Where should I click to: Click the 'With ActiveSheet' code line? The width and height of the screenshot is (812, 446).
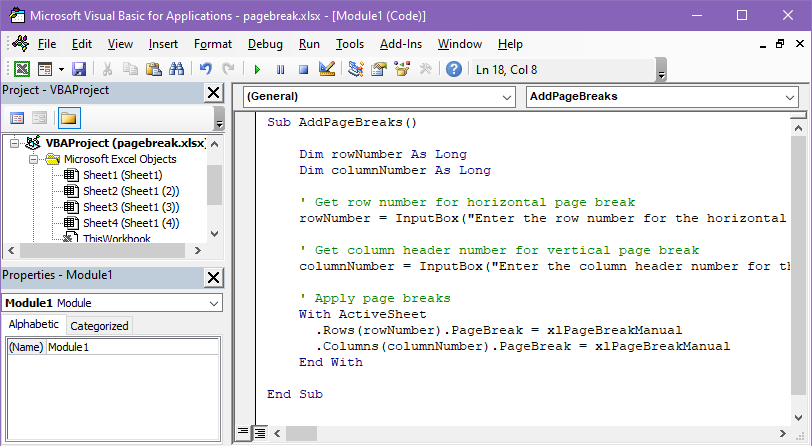tap(362, 314)
